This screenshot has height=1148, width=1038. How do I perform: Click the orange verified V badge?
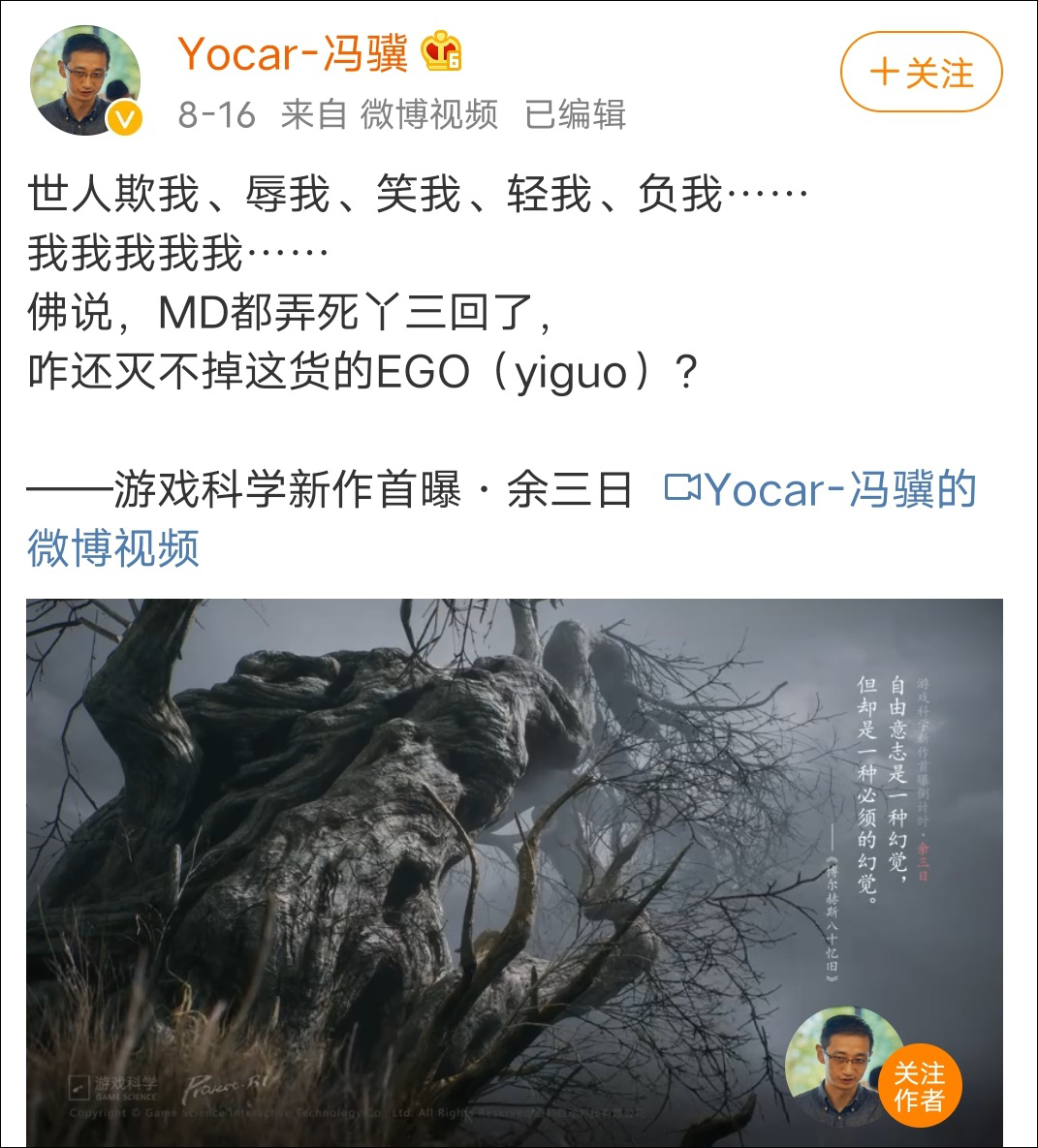(125, 118)
